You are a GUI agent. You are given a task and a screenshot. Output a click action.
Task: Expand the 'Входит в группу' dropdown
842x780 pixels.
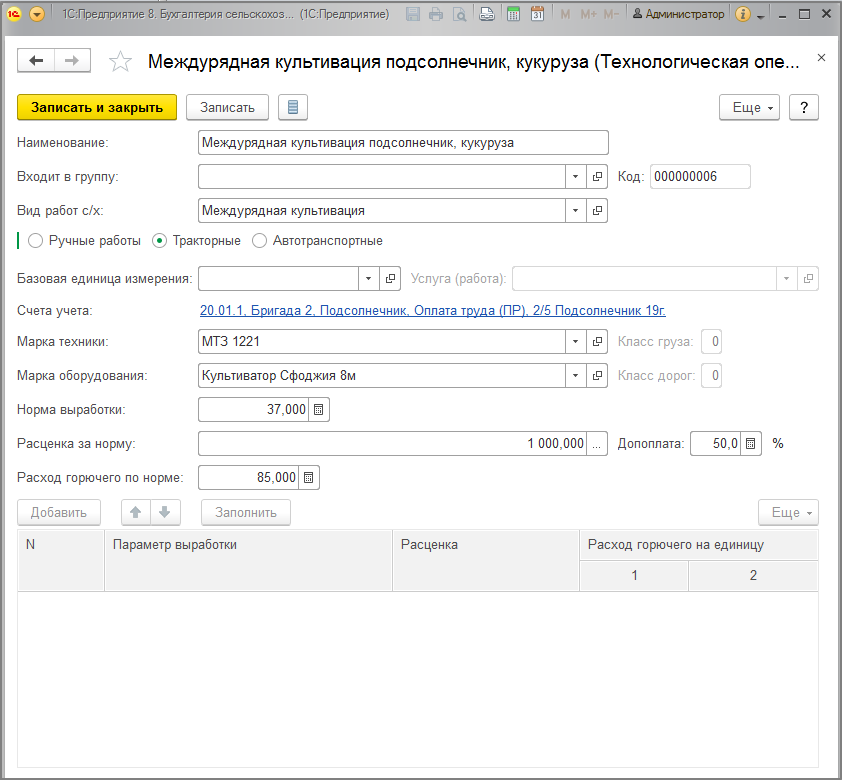click(x=576, y=177)
